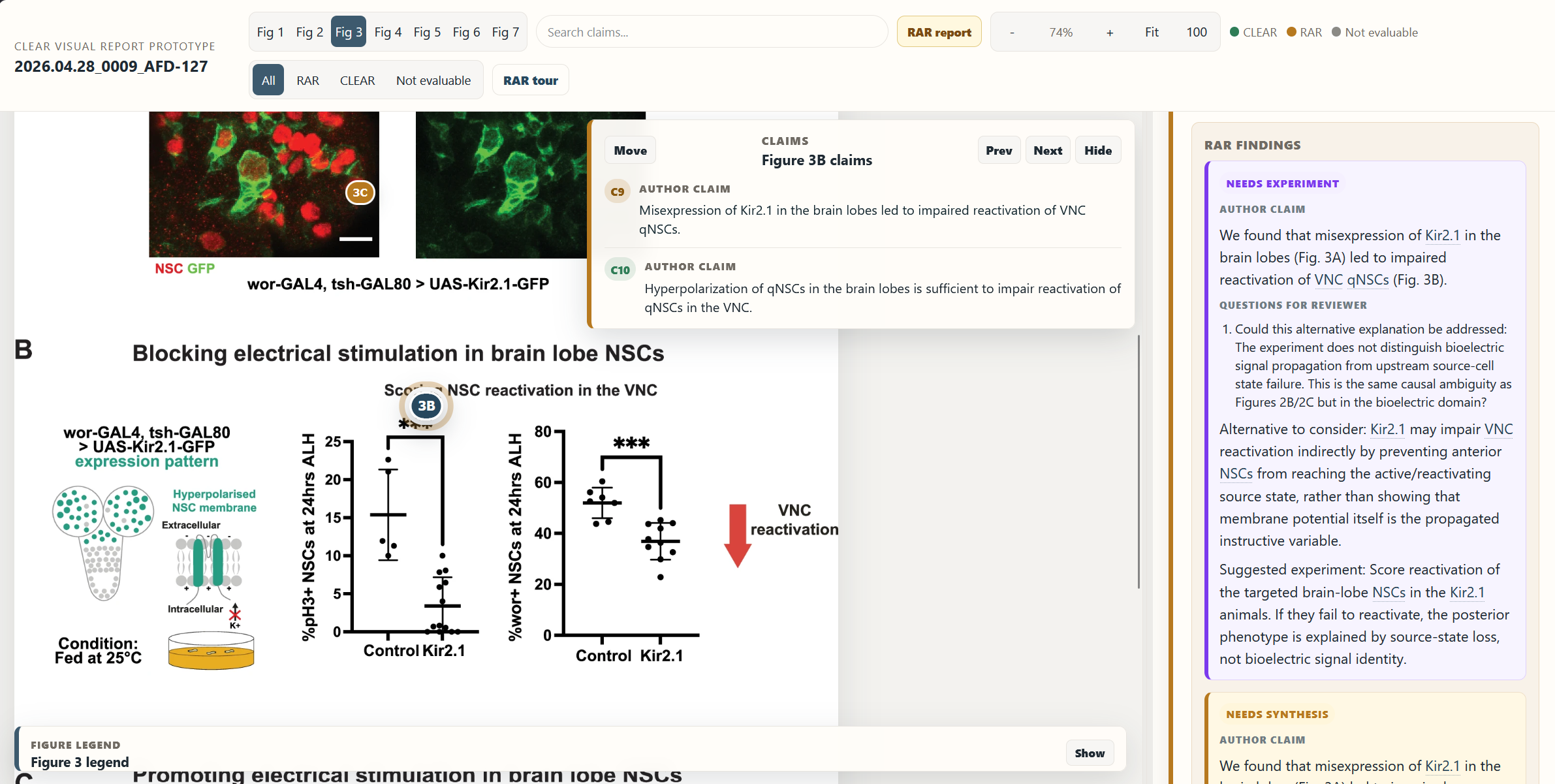
Task: Focus the Search claims field
Action: (712, 32)
